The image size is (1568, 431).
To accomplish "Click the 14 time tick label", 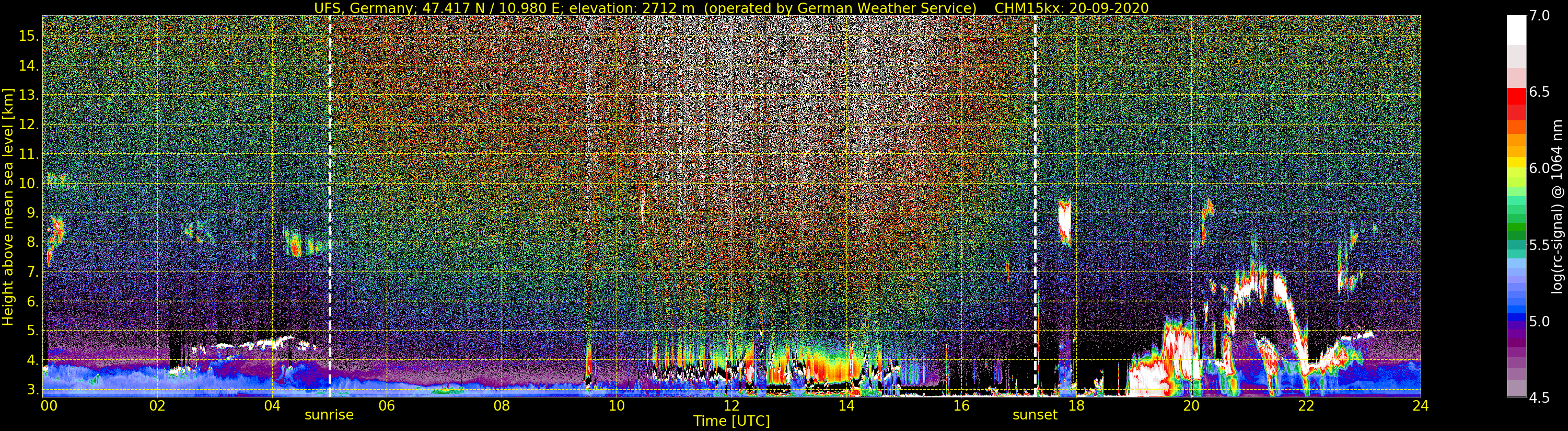I will point(846,406).
